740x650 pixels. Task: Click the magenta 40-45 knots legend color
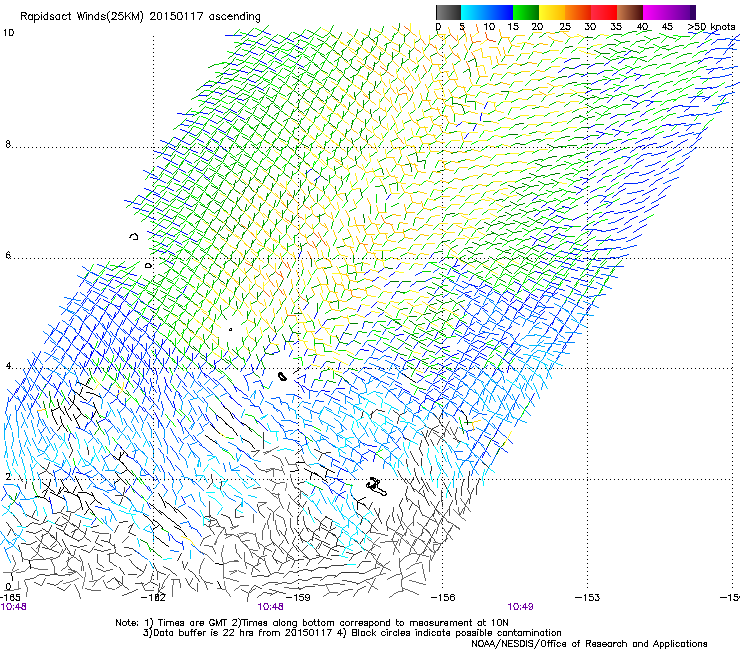coord(656,12)
